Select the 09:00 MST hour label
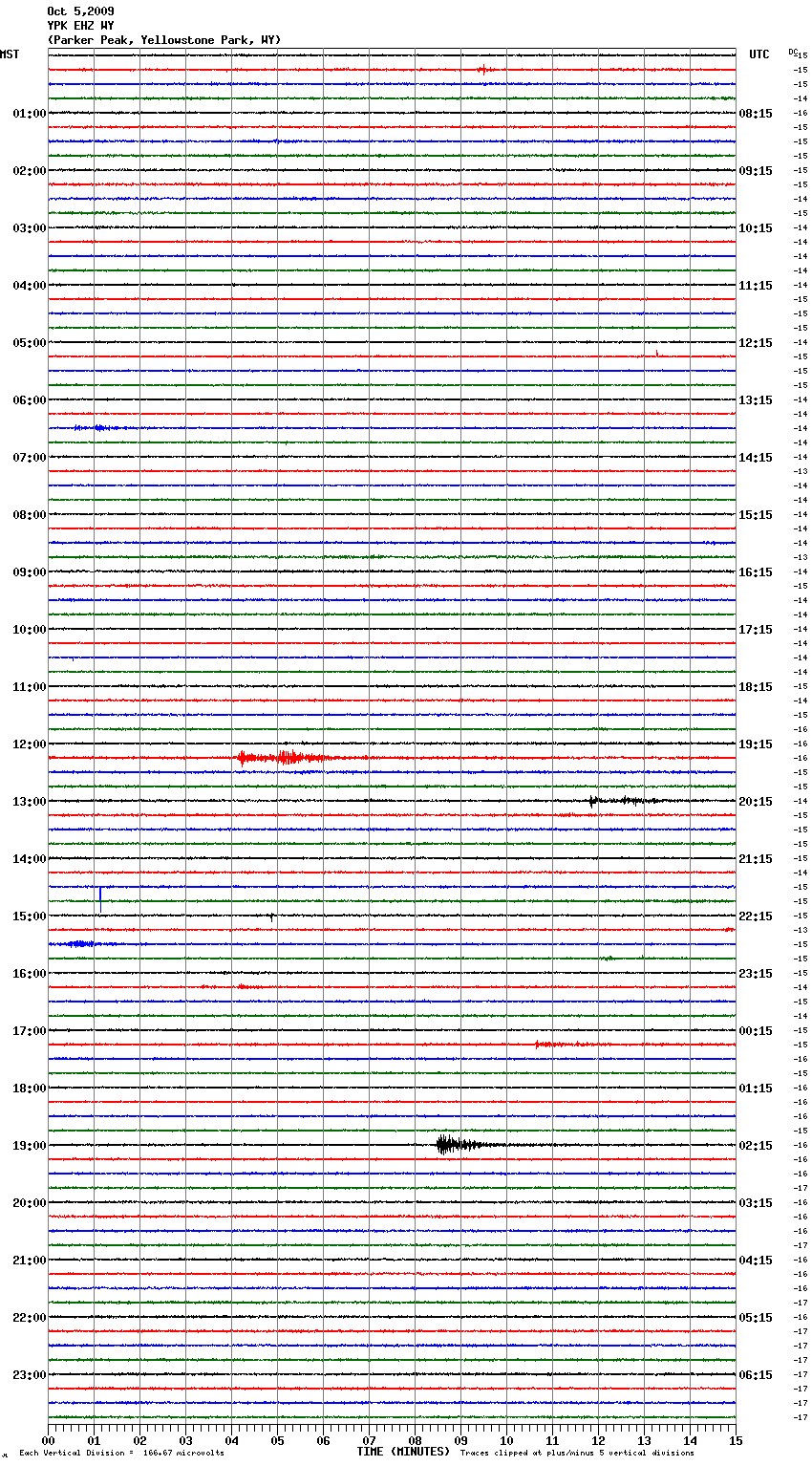 tap(30, 572)
